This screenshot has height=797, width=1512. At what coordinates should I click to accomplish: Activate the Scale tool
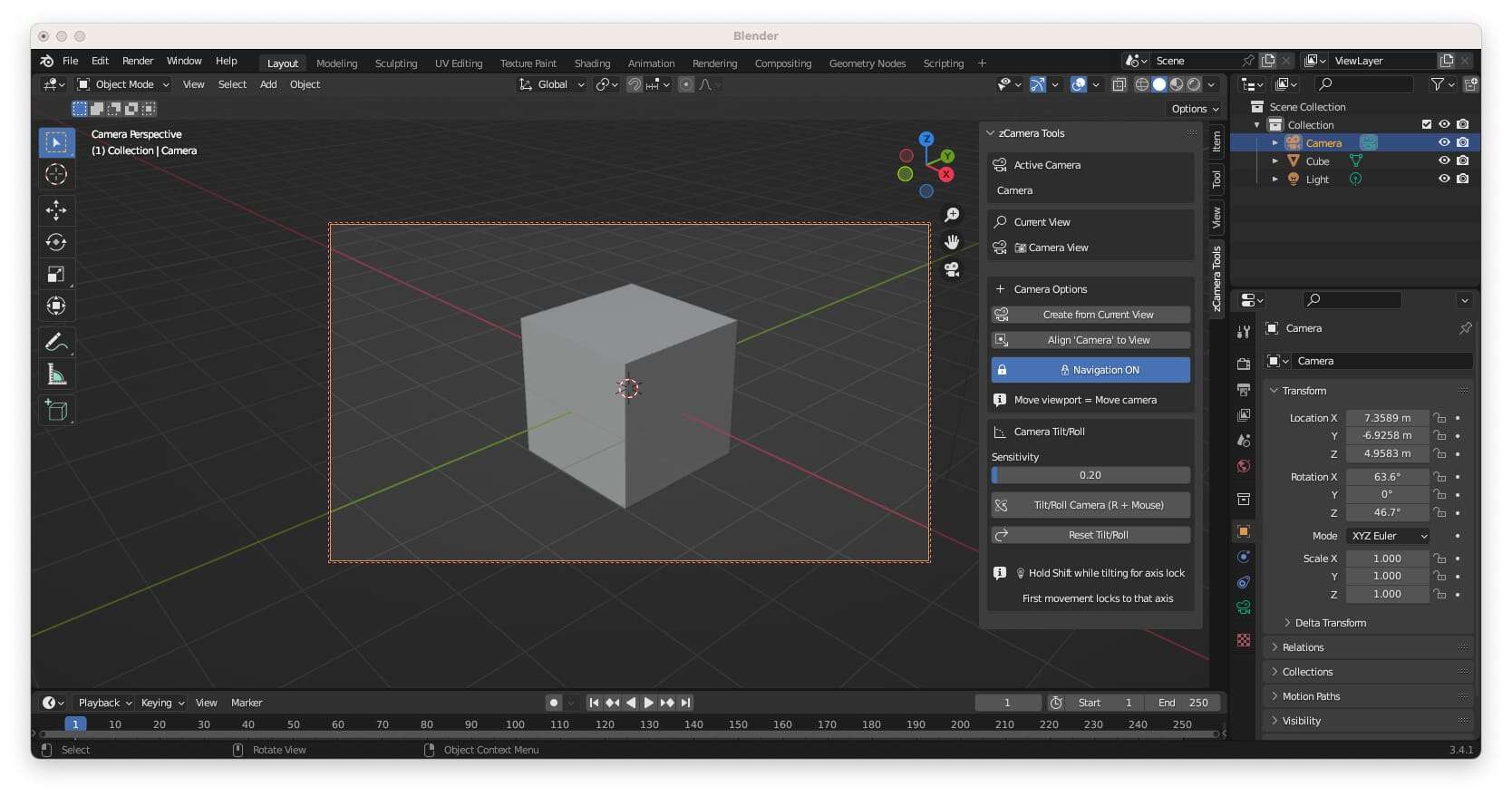click(56, 274)
